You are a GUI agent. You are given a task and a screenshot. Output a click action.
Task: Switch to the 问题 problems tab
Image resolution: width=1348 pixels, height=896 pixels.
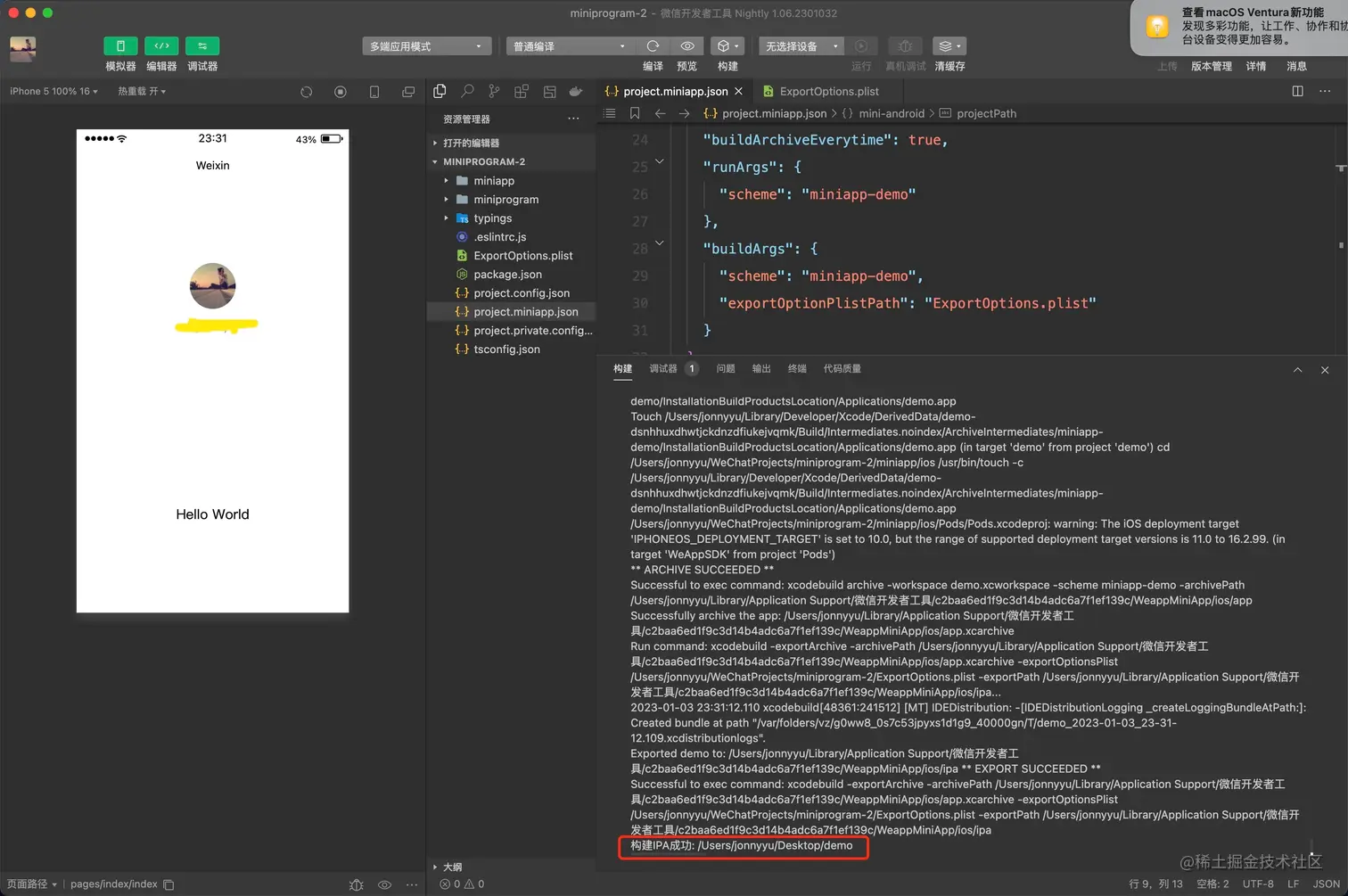(726, 369)
